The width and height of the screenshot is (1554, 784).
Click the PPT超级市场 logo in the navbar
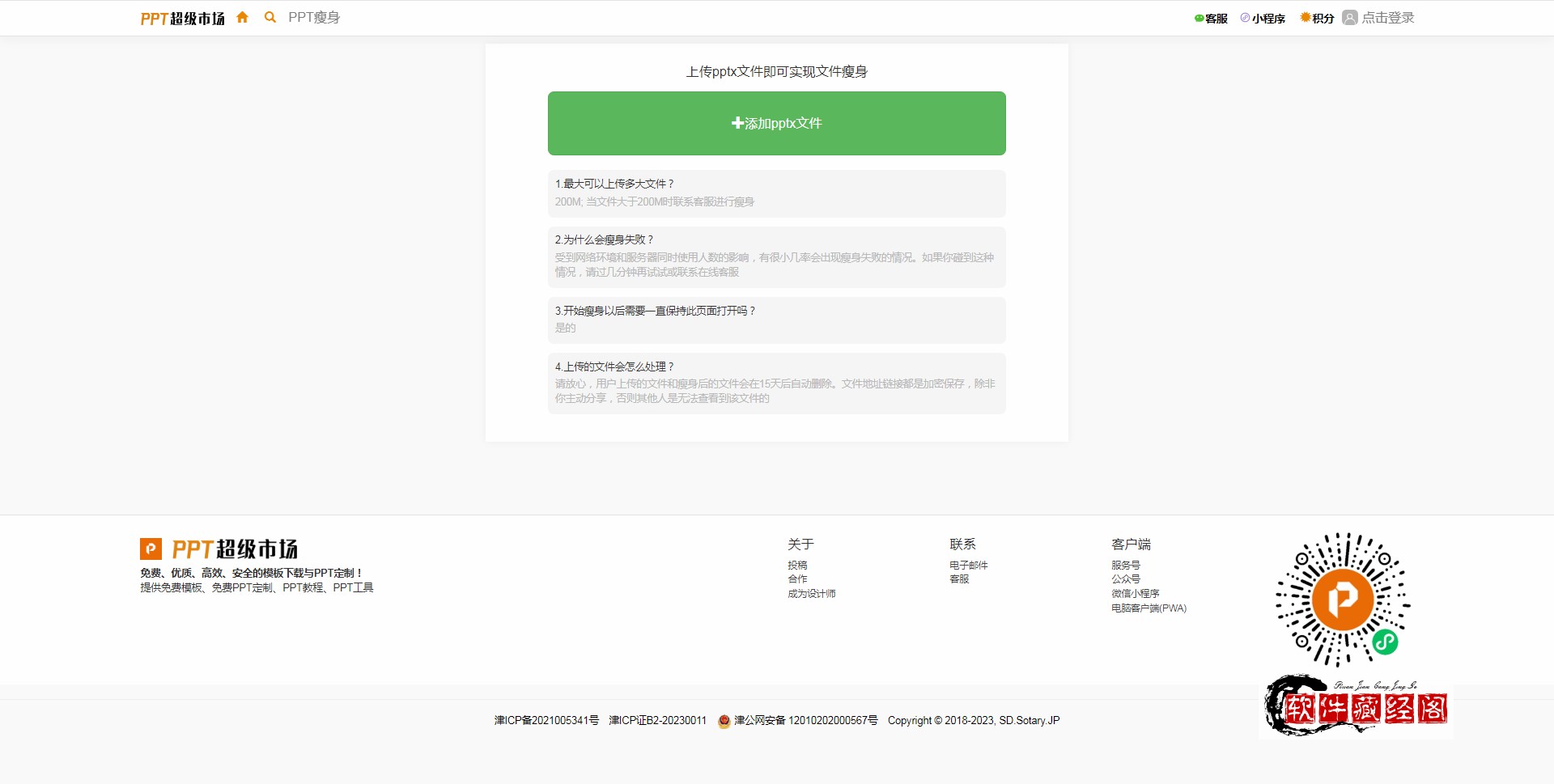[182, 16]
